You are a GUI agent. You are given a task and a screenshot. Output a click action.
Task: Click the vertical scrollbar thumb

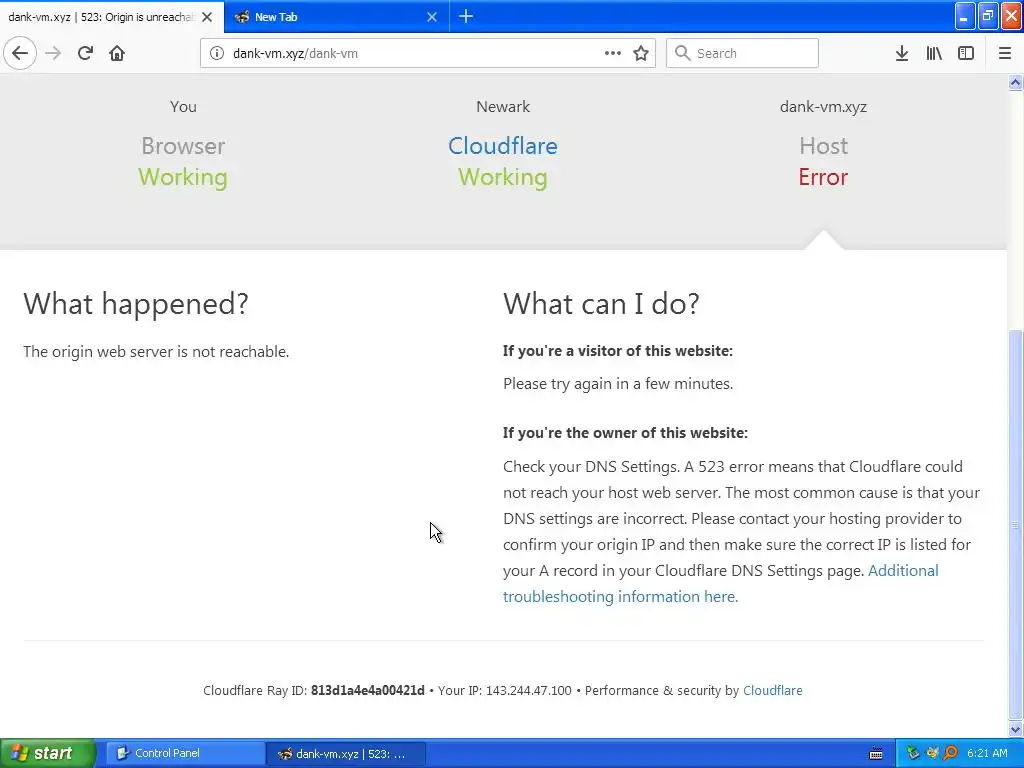pyautogui.click(x=1016, y=524)
